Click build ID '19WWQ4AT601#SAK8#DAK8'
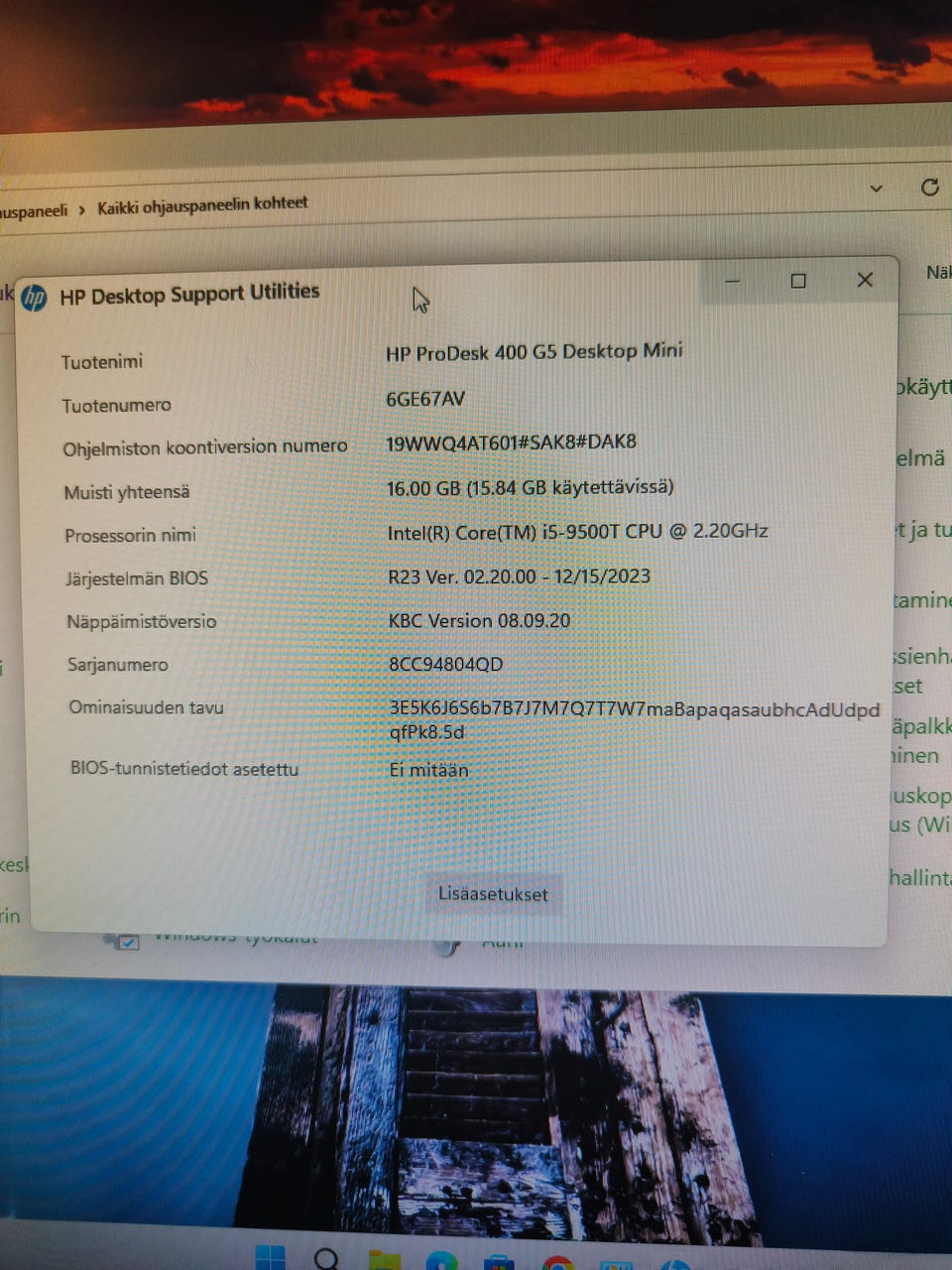Image resolution: width=952 pixels, height=1270 pixels. coord(512,442)
